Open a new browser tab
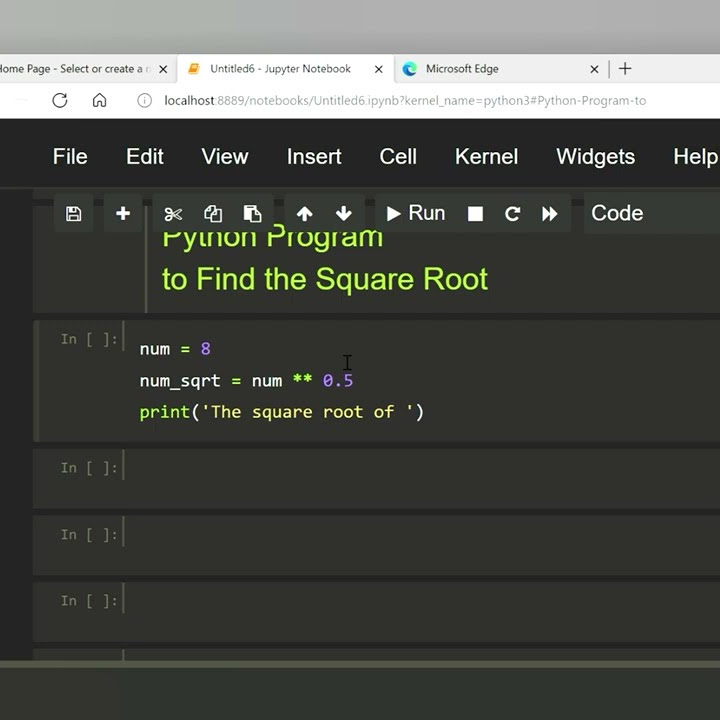 click(x=625, y=69)
